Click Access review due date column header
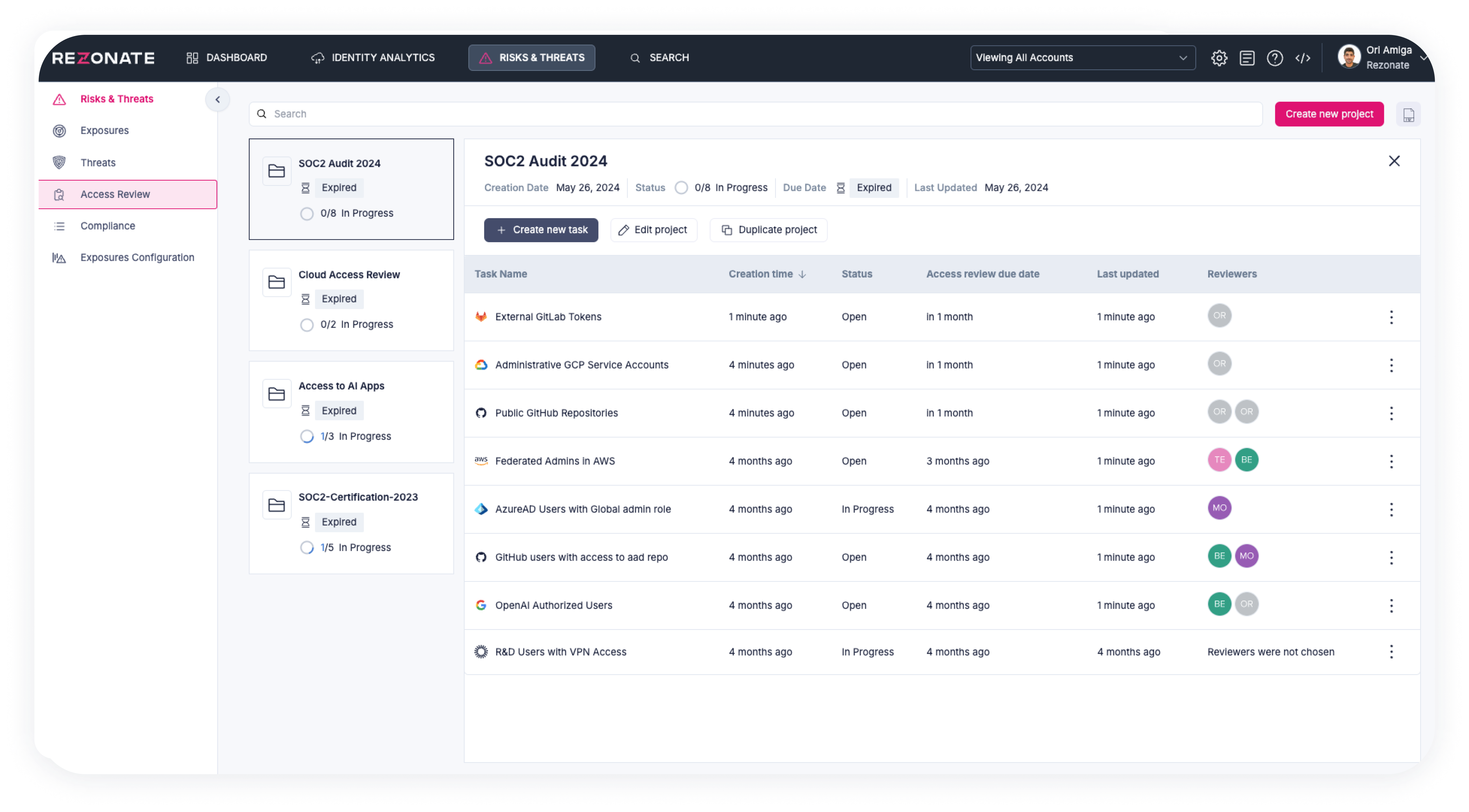The width and height of the screenshot is (1469, 812). (983, 274)
